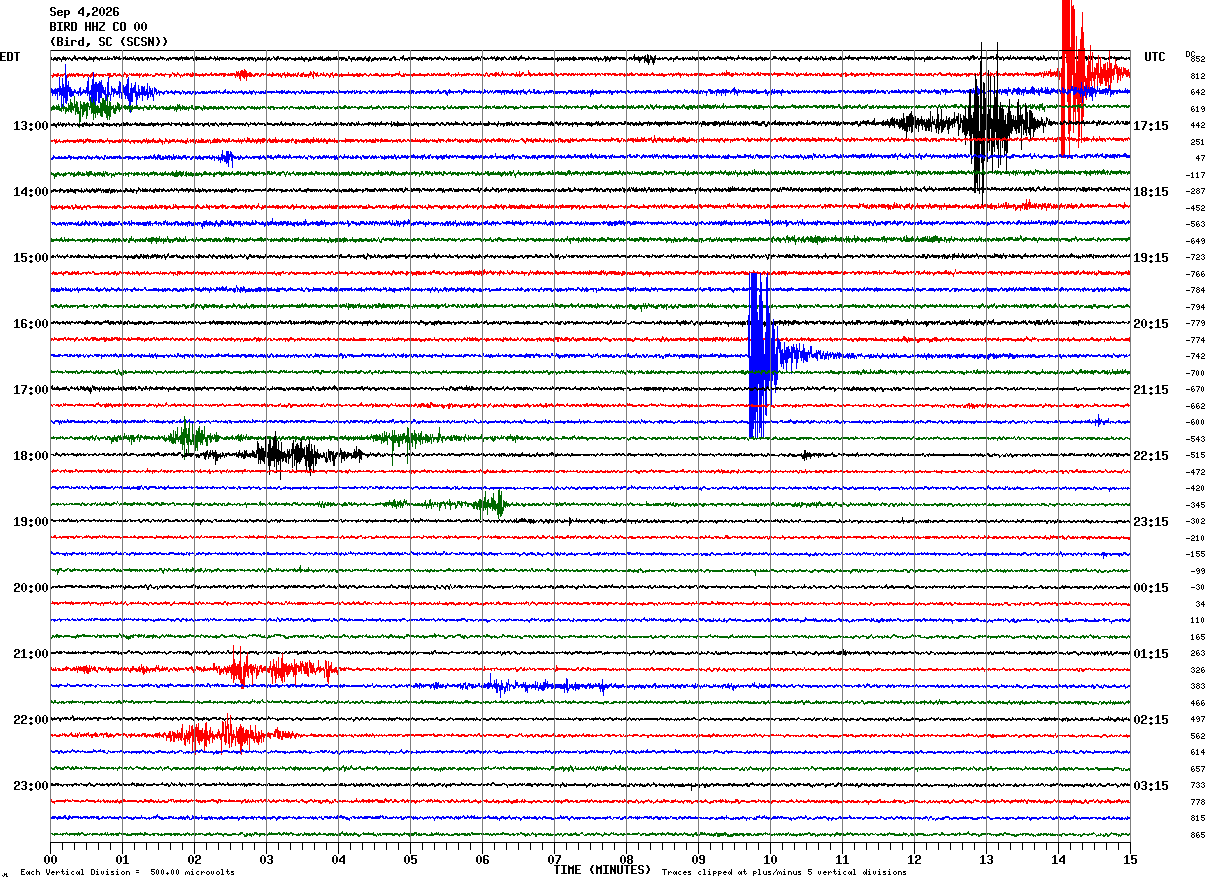Image resolution: width=1210 pixels, height=886 pixels.
Task: Click the green signal burst near minute 6
Action: 490,503
